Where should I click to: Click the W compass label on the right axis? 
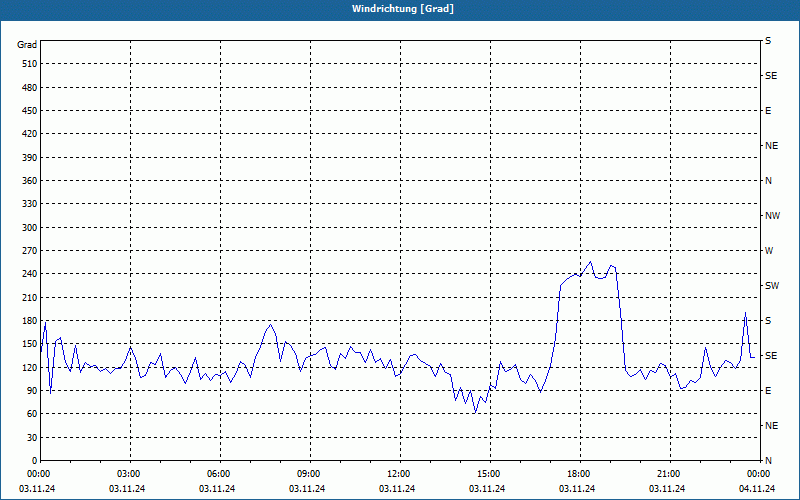769,251
